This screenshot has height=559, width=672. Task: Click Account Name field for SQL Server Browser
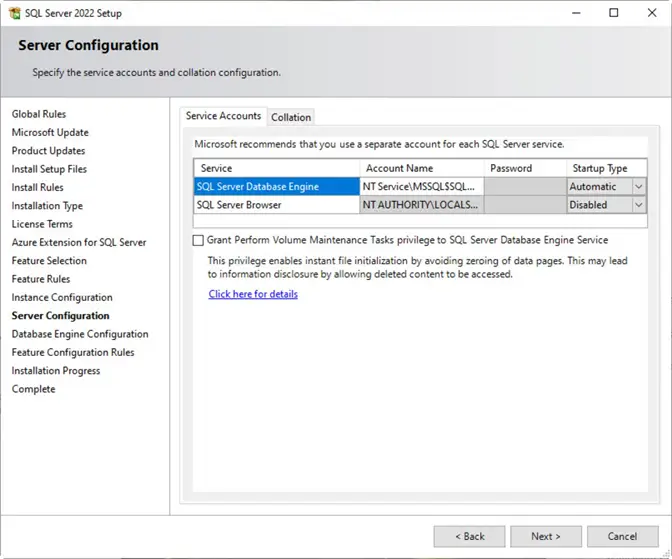click(x=421, y=205)
